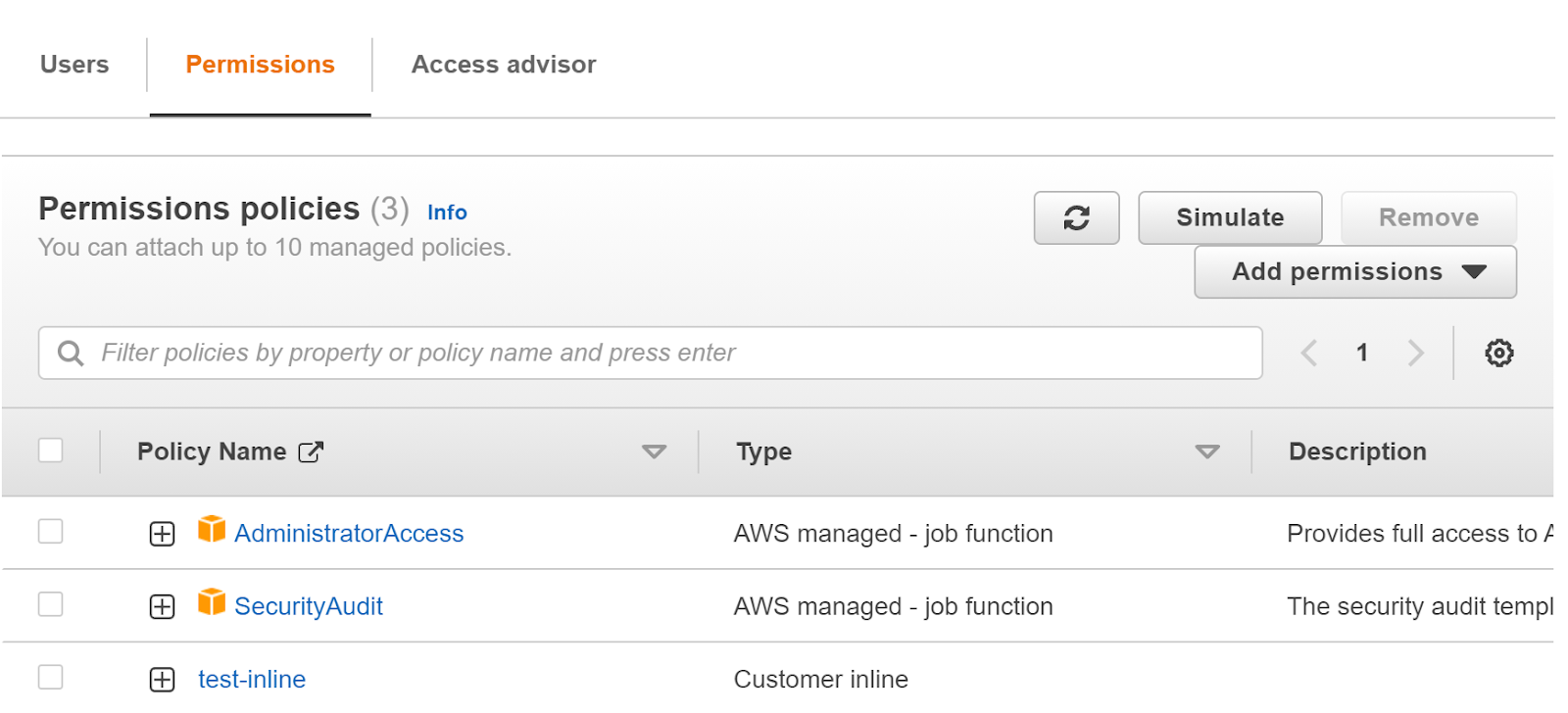Click the AdministratorAccess orange policy icon
This screenshot has width=1568, height=713.
pos(212,529)
